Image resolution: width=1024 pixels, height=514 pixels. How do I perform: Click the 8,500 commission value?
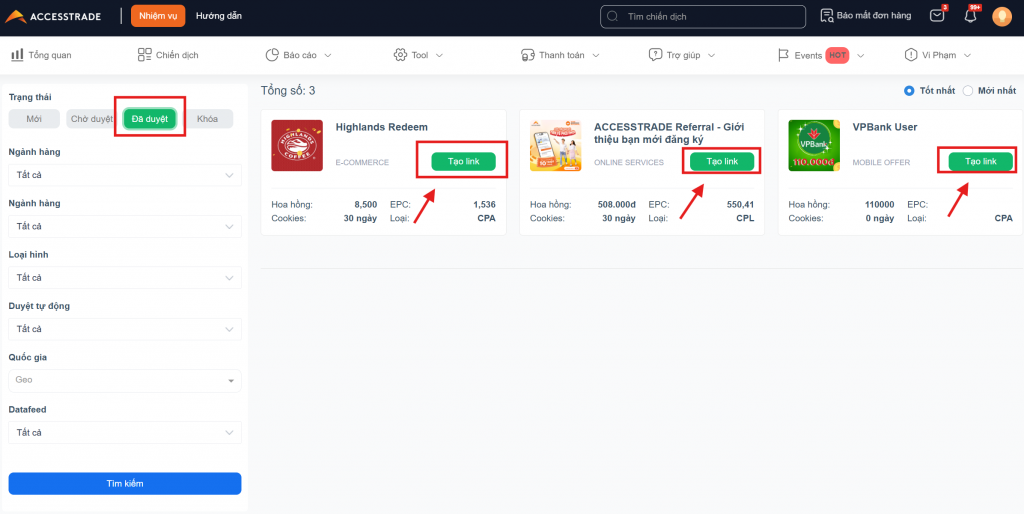(364, 204)
